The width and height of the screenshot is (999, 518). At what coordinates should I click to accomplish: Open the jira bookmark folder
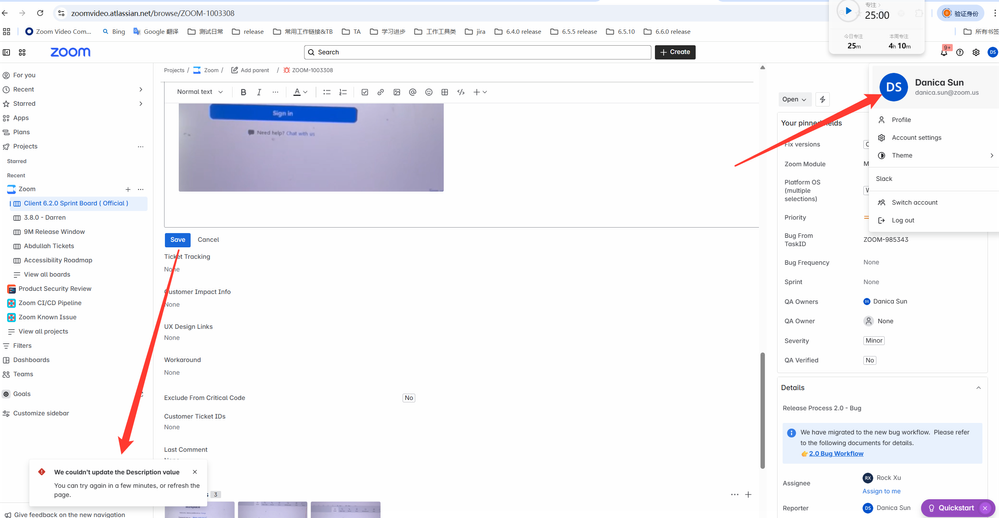pyautogui.click(x=475, y=32)
